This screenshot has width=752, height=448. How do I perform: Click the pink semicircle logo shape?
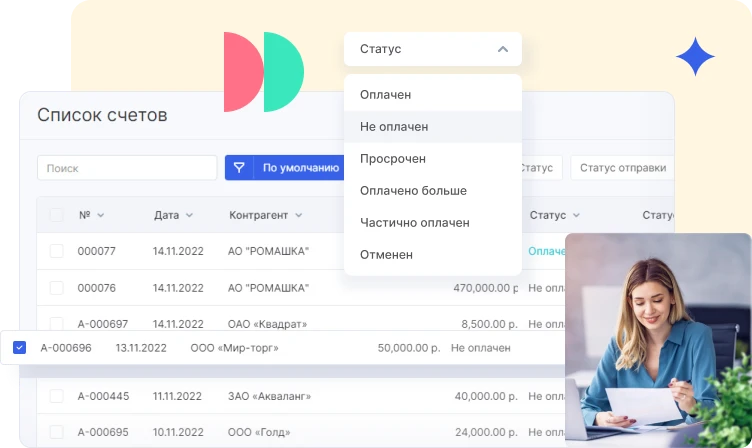tap(240, 72)
